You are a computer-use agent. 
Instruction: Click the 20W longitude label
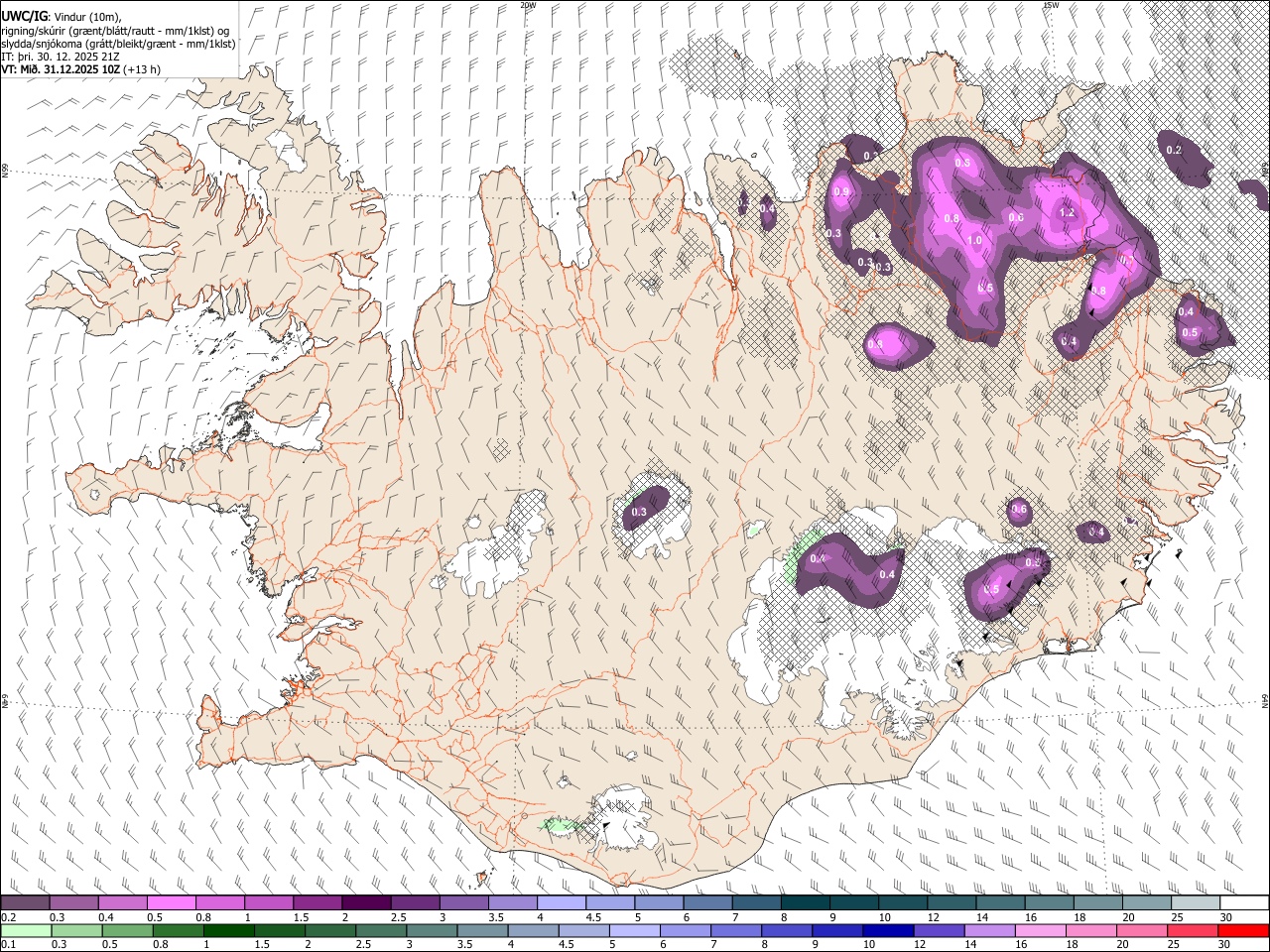(x=528, y=5)
